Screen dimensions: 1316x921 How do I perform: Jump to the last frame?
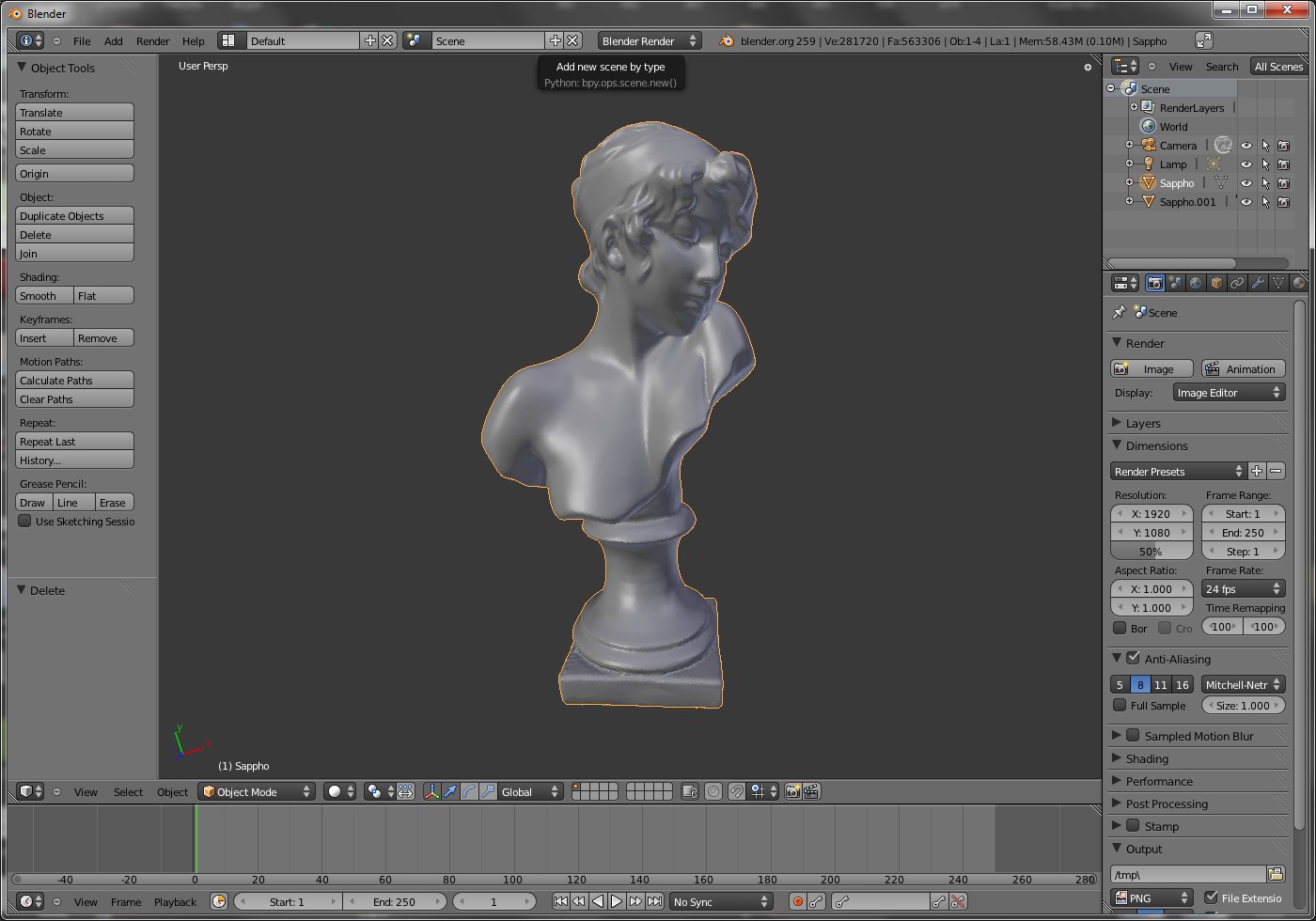coord(654,901)
